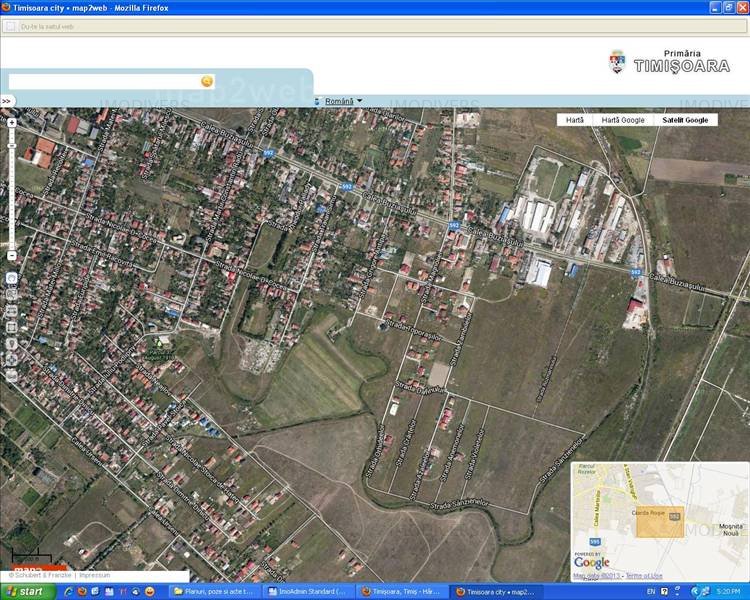Switch map view to Hartă
Image resolution: width=750 pixels, height=600 pixels.
(x=574, y=120)
